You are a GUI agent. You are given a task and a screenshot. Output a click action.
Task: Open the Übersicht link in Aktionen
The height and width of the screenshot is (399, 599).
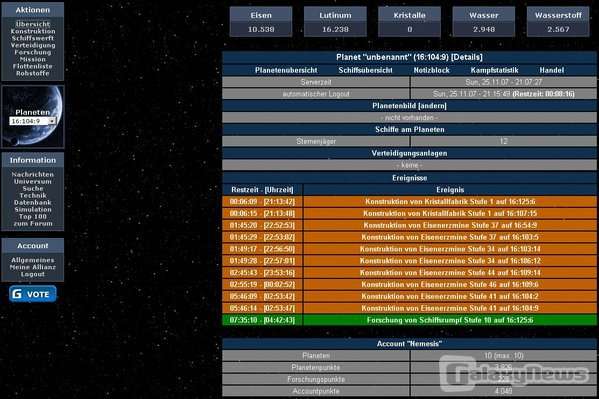click(x=33, y=24)
